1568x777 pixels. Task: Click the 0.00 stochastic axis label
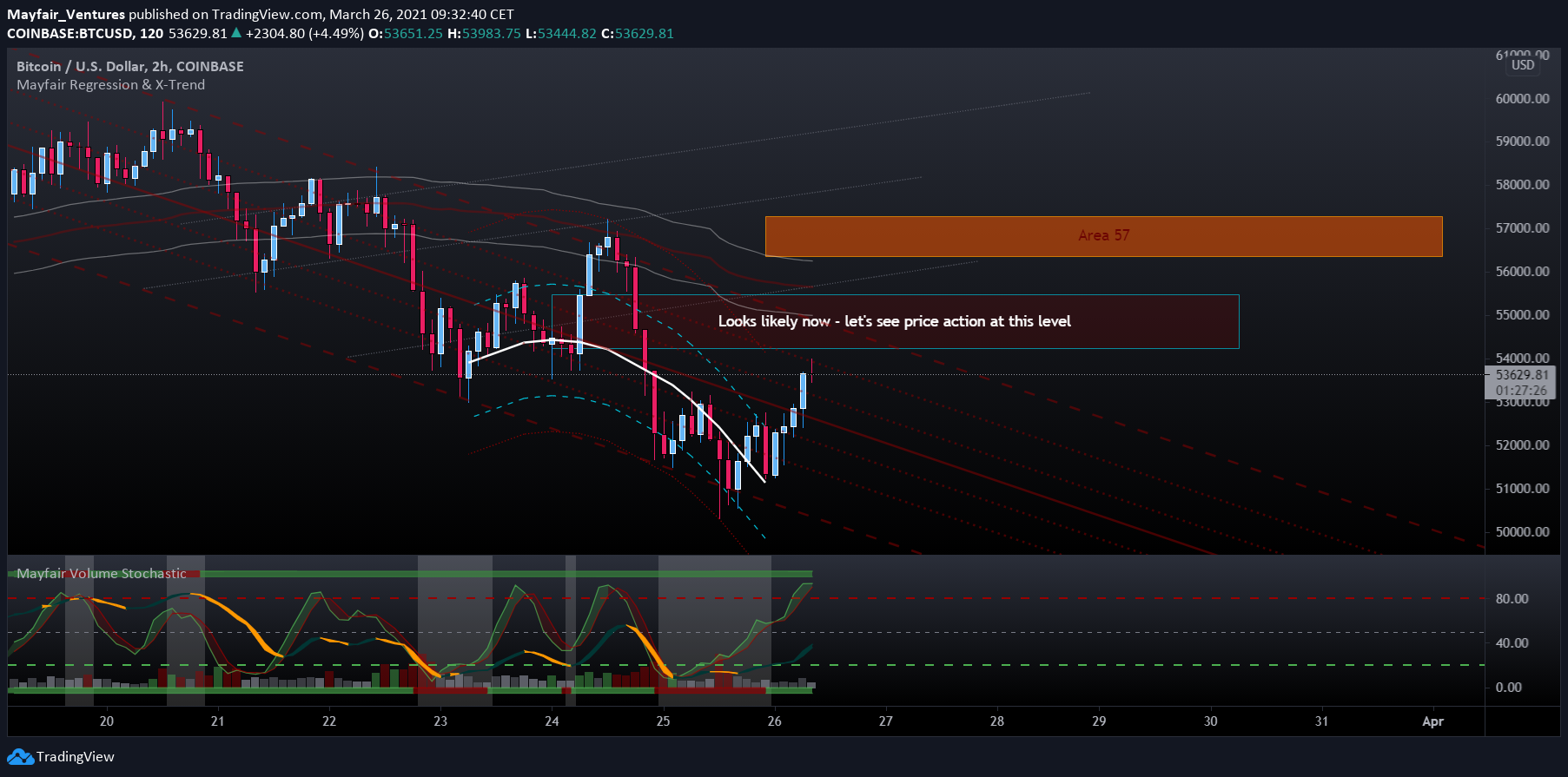click(1509, 688)
